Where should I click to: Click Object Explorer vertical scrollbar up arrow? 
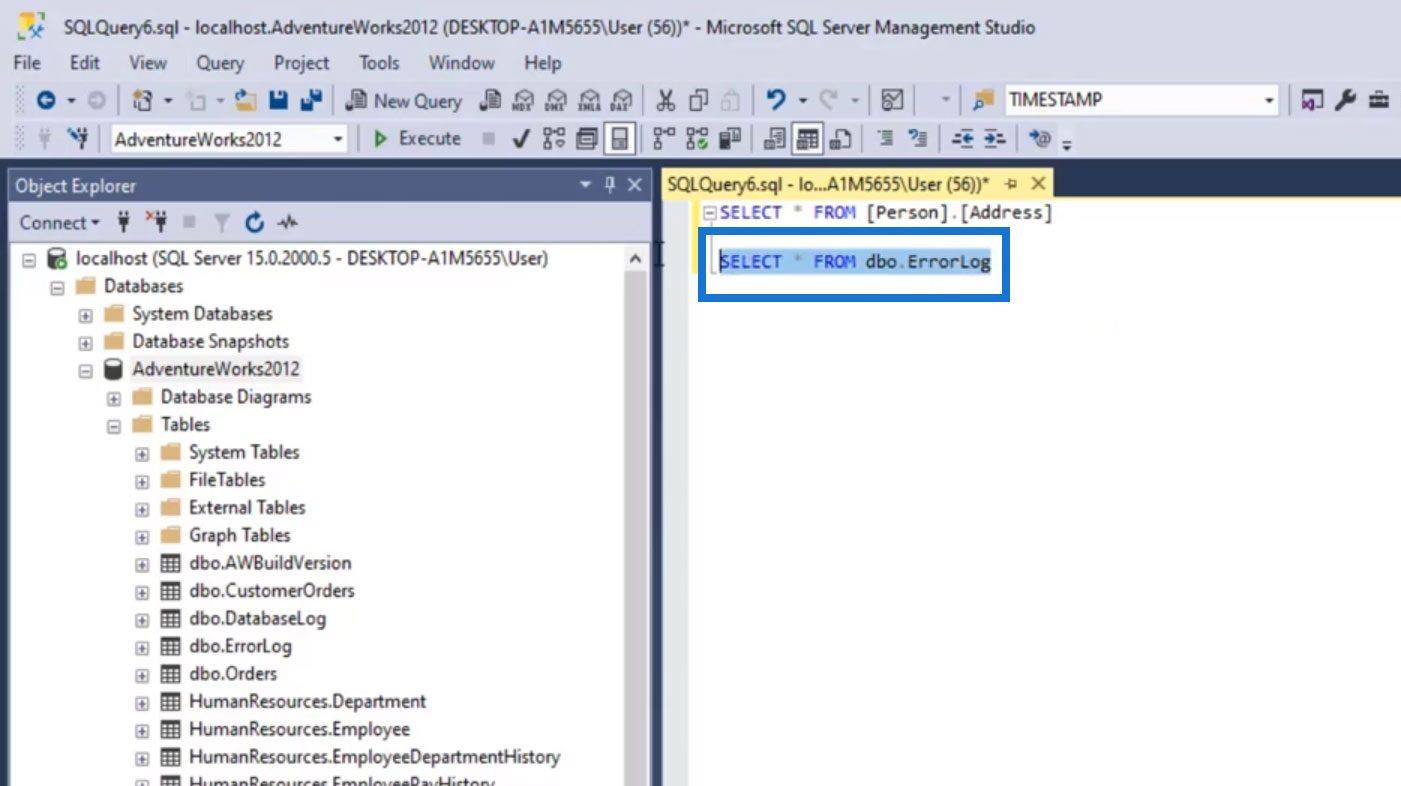click(636, 259)
